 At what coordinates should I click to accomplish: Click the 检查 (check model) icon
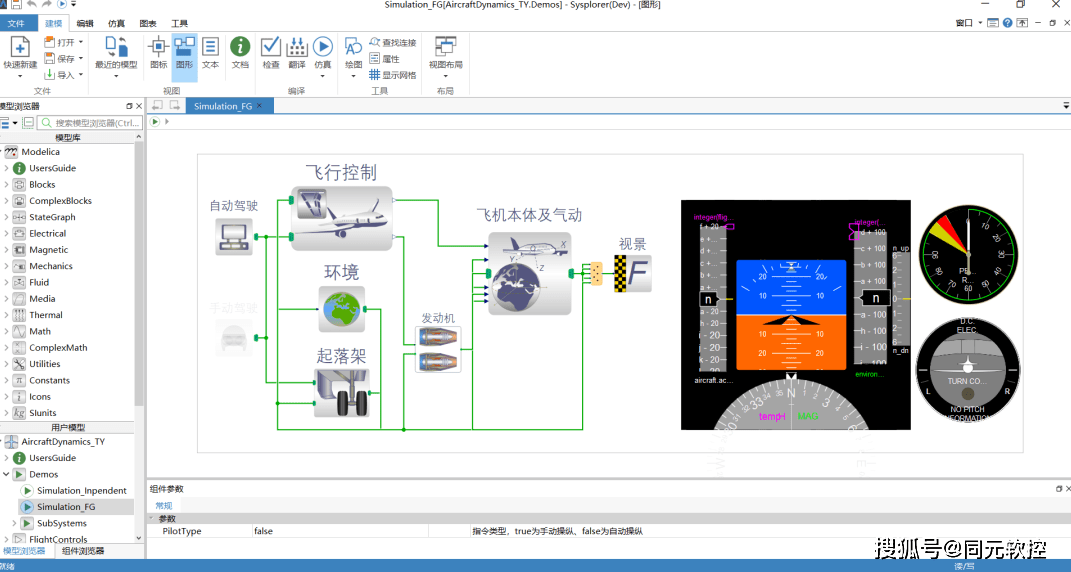pos(271,52)
